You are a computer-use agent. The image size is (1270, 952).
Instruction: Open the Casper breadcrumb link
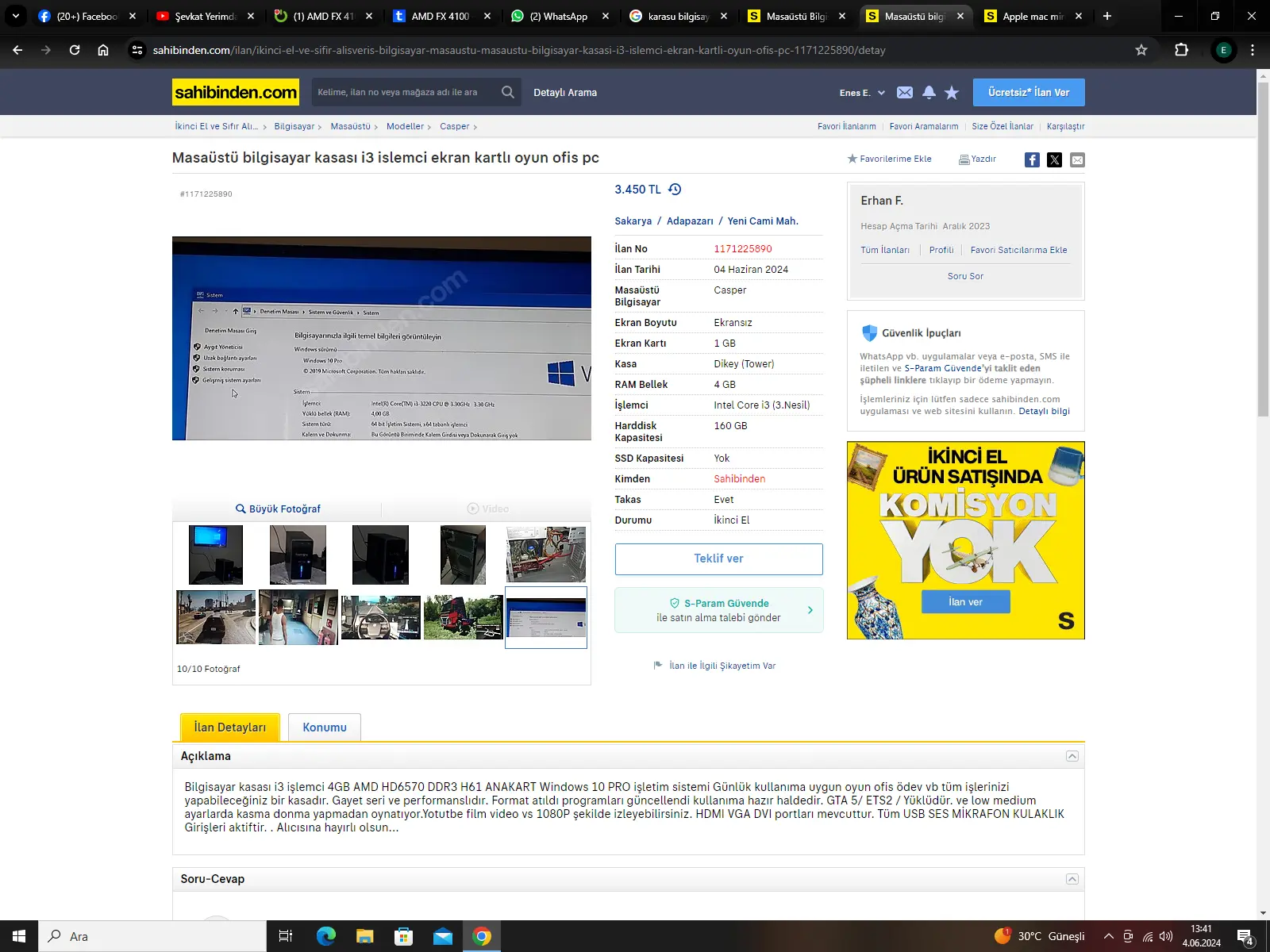455,126
